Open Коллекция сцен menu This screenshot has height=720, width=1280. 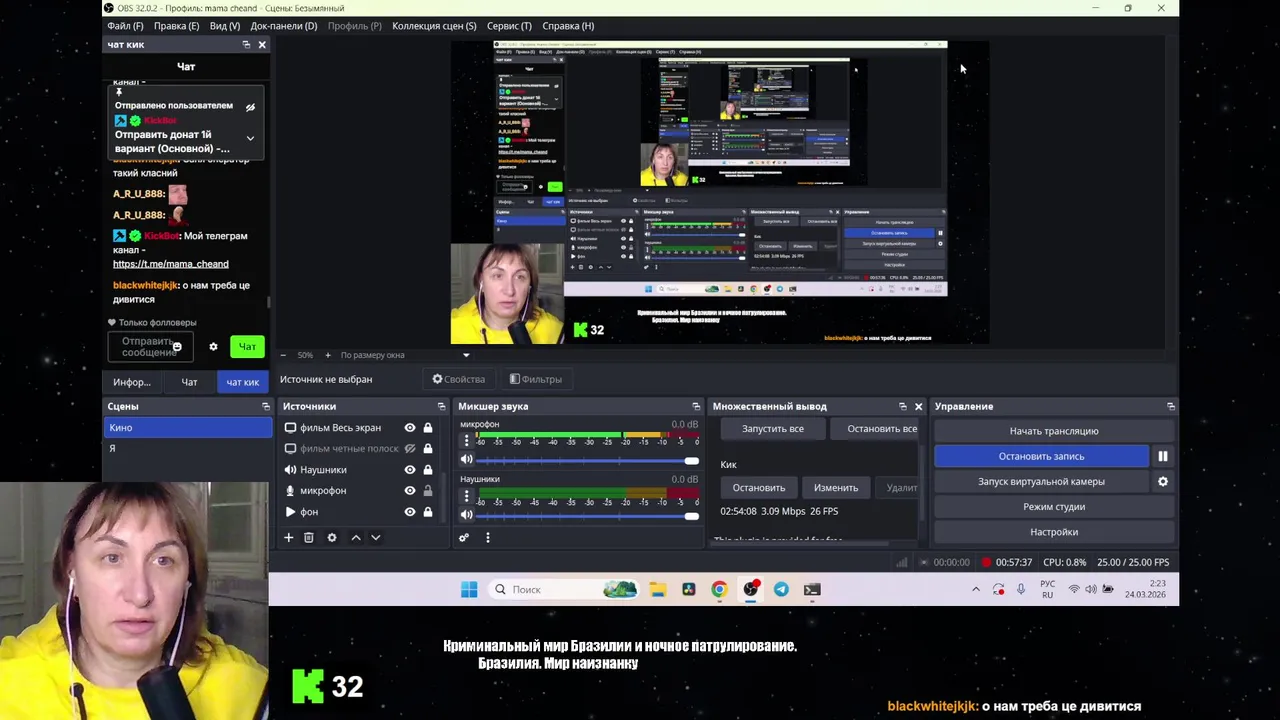tap(434, 26)
